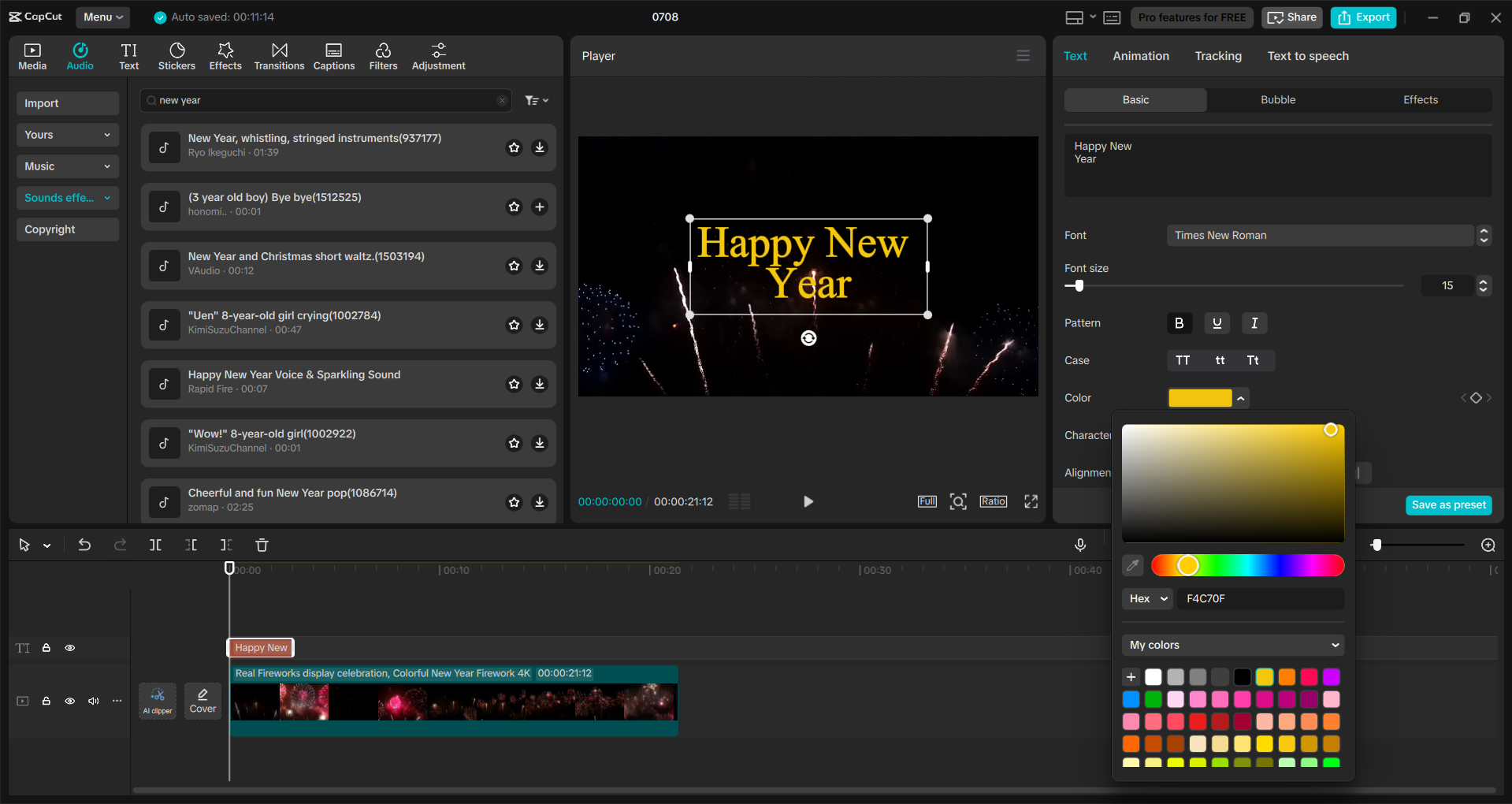Download the Happy New Year Voice sound
Viewport: 1512px width, 804px height.
click(540, 384)
